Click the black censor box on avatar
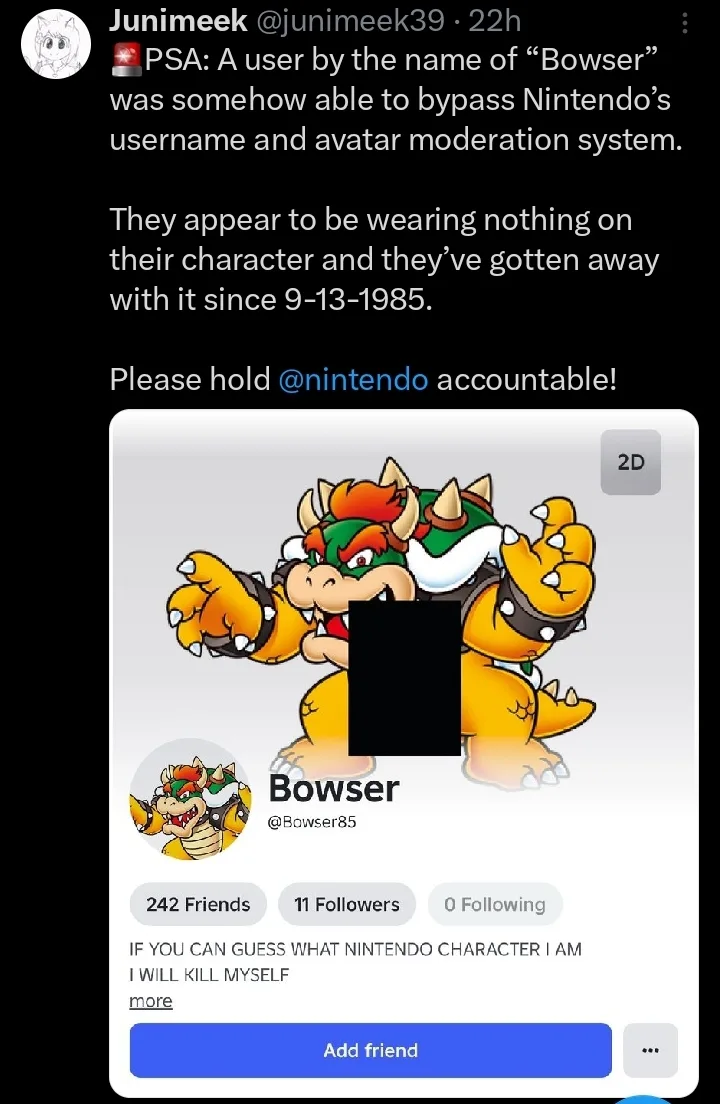 point(405,678)
